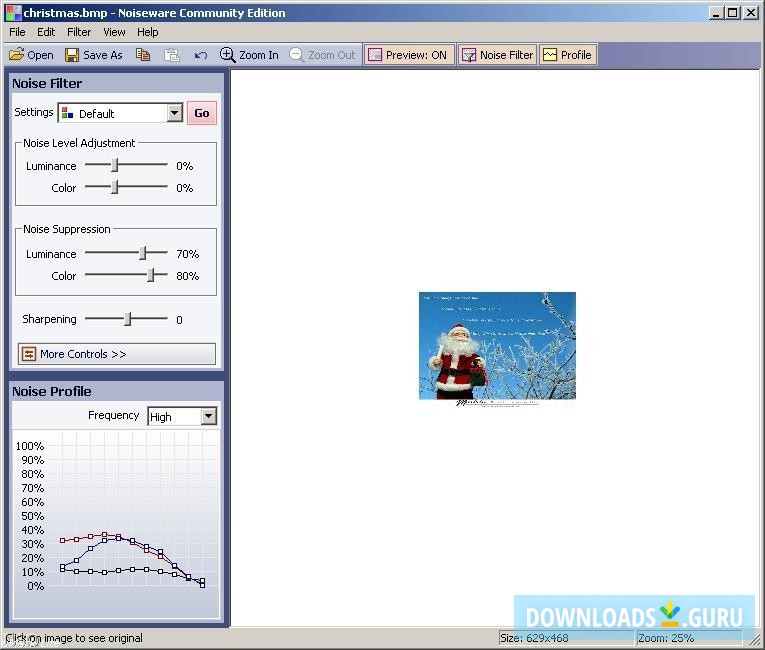Open the Filter menu
Screen dimensions: 765x650
click(79, 32)
